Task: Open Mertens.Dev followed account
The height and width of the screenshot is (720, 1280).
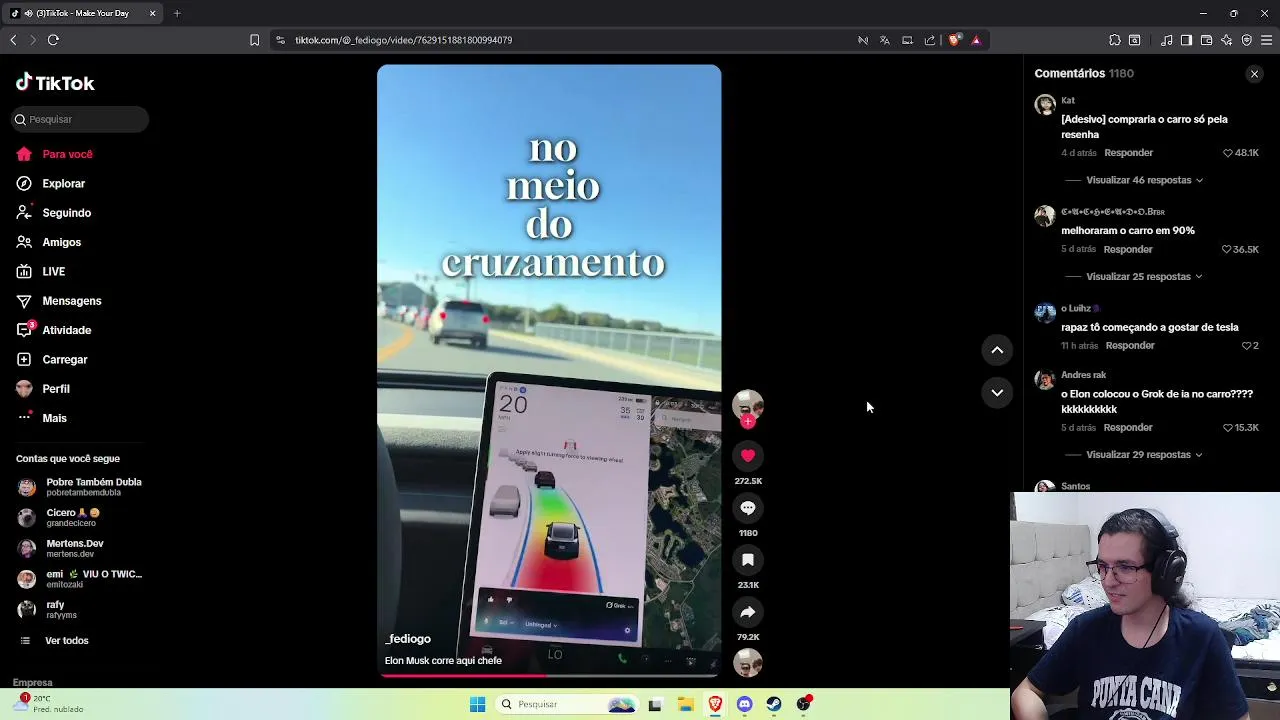Action: point(61,548)
